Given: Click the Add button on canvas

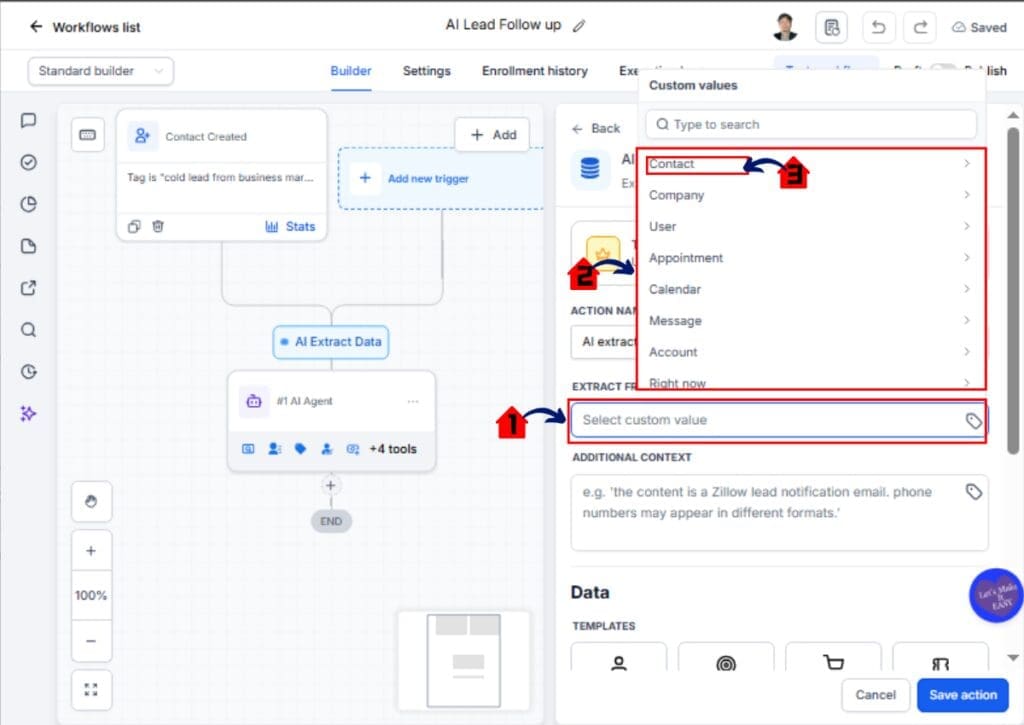Looking at the screenshot, I should [x=493, y=135].
